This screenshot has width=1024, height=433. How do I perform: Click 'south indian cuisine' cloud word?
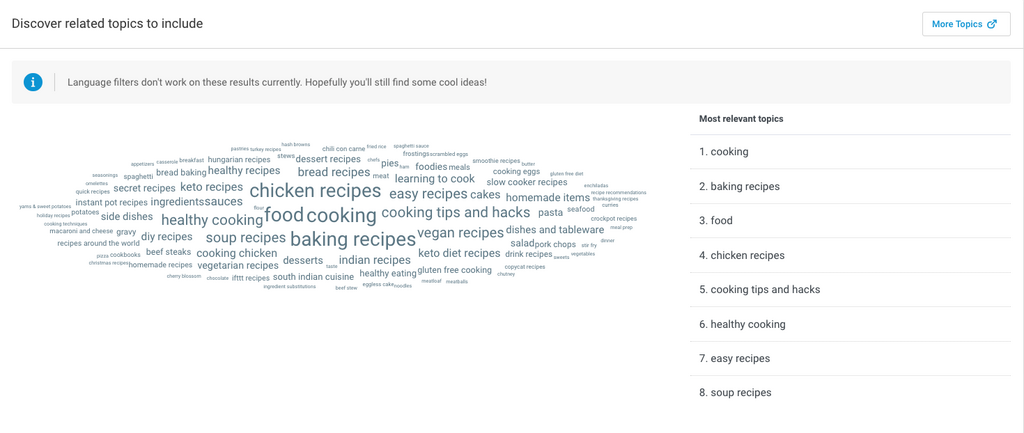click(313, 277)
